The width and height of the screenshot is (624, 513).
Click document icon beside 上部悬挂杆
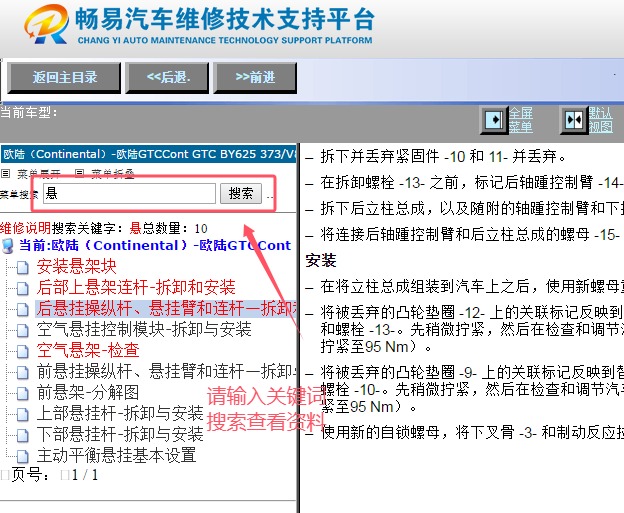tap(23, 414)
